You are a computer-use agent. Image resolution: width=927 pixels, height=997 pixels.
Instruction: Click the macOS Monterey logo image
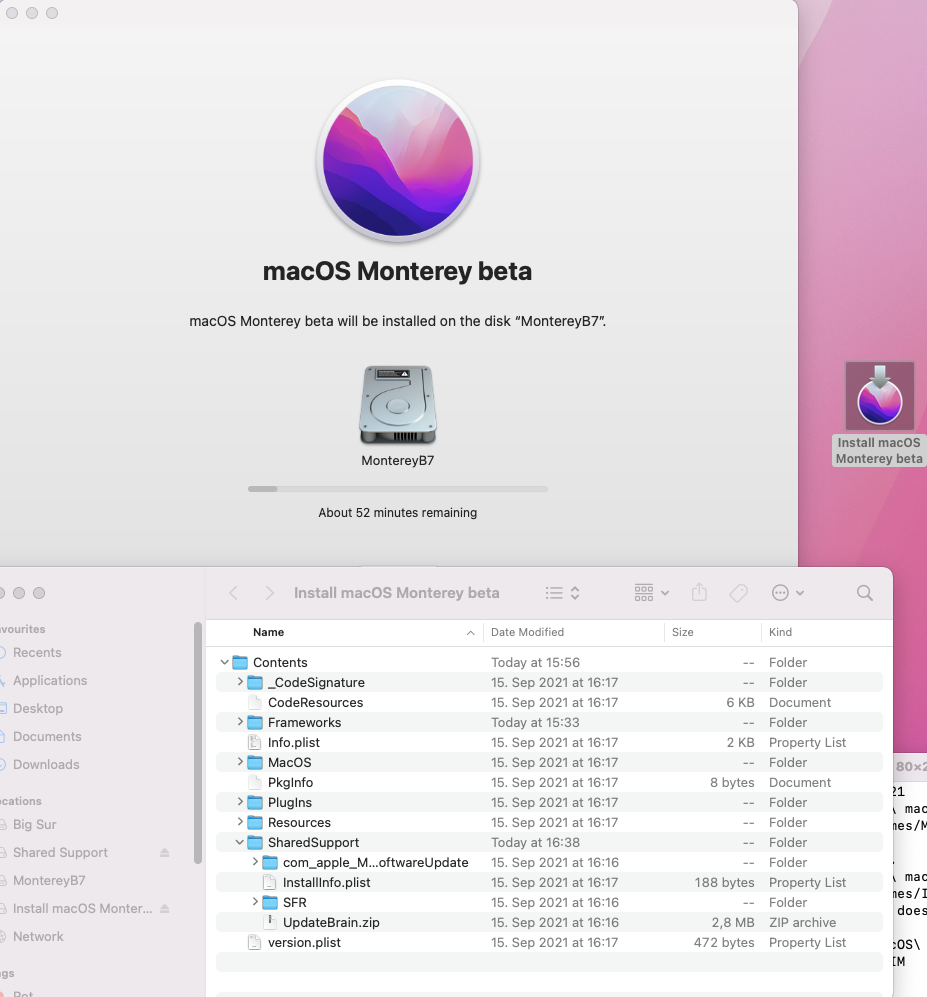point(398,161)
